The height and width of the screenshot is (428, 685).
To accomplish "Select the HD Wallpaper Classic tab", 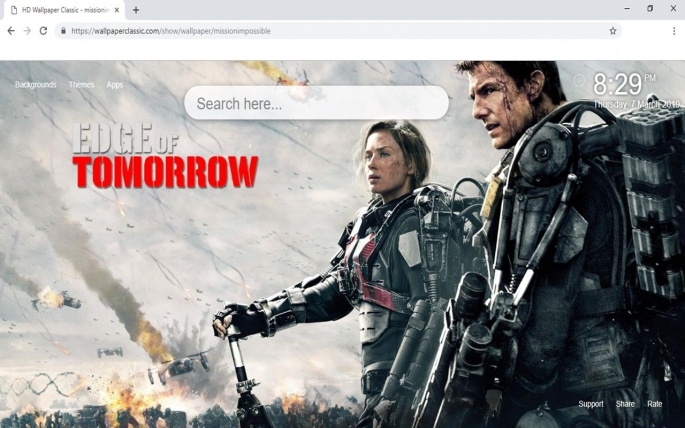I will click(x=62, y=10).
